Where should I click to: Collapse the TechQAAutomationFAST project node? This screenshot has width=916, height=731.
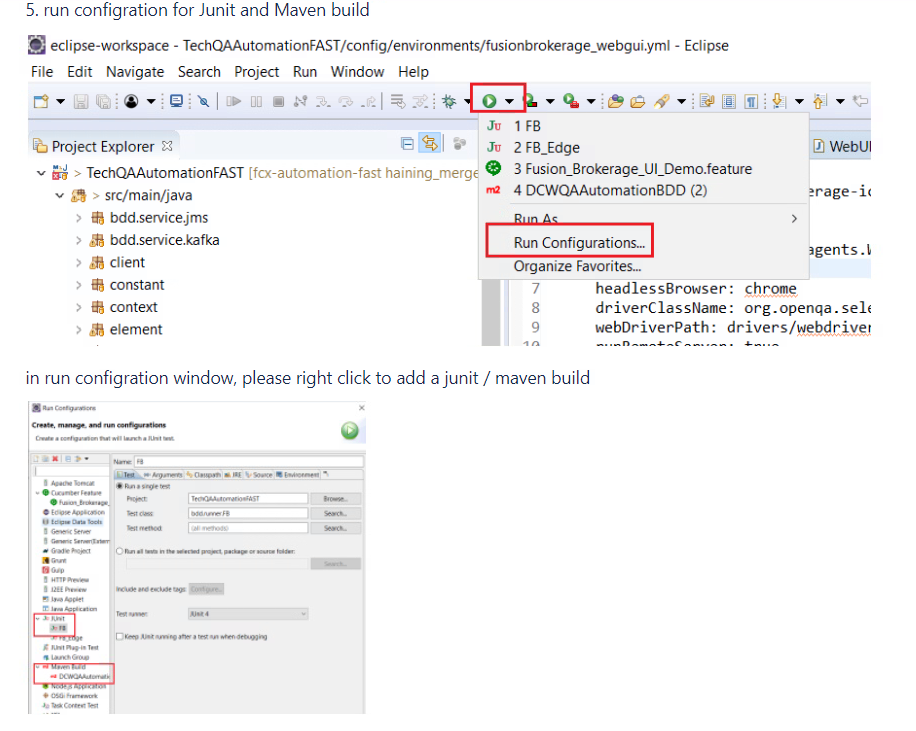click(x=41, y=173)
